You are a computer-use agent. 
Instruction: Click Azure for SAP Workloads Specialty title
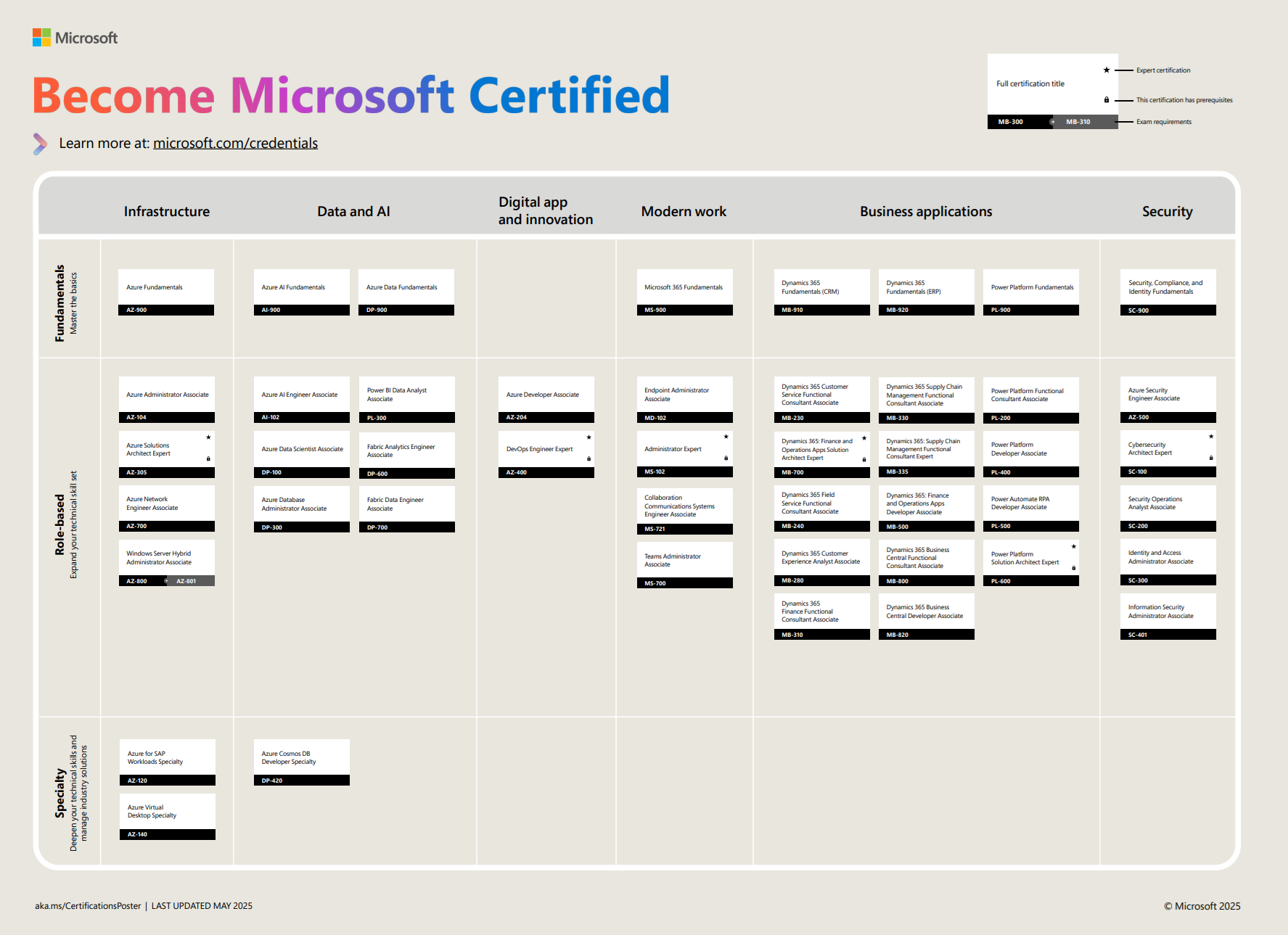click(155, 757)
